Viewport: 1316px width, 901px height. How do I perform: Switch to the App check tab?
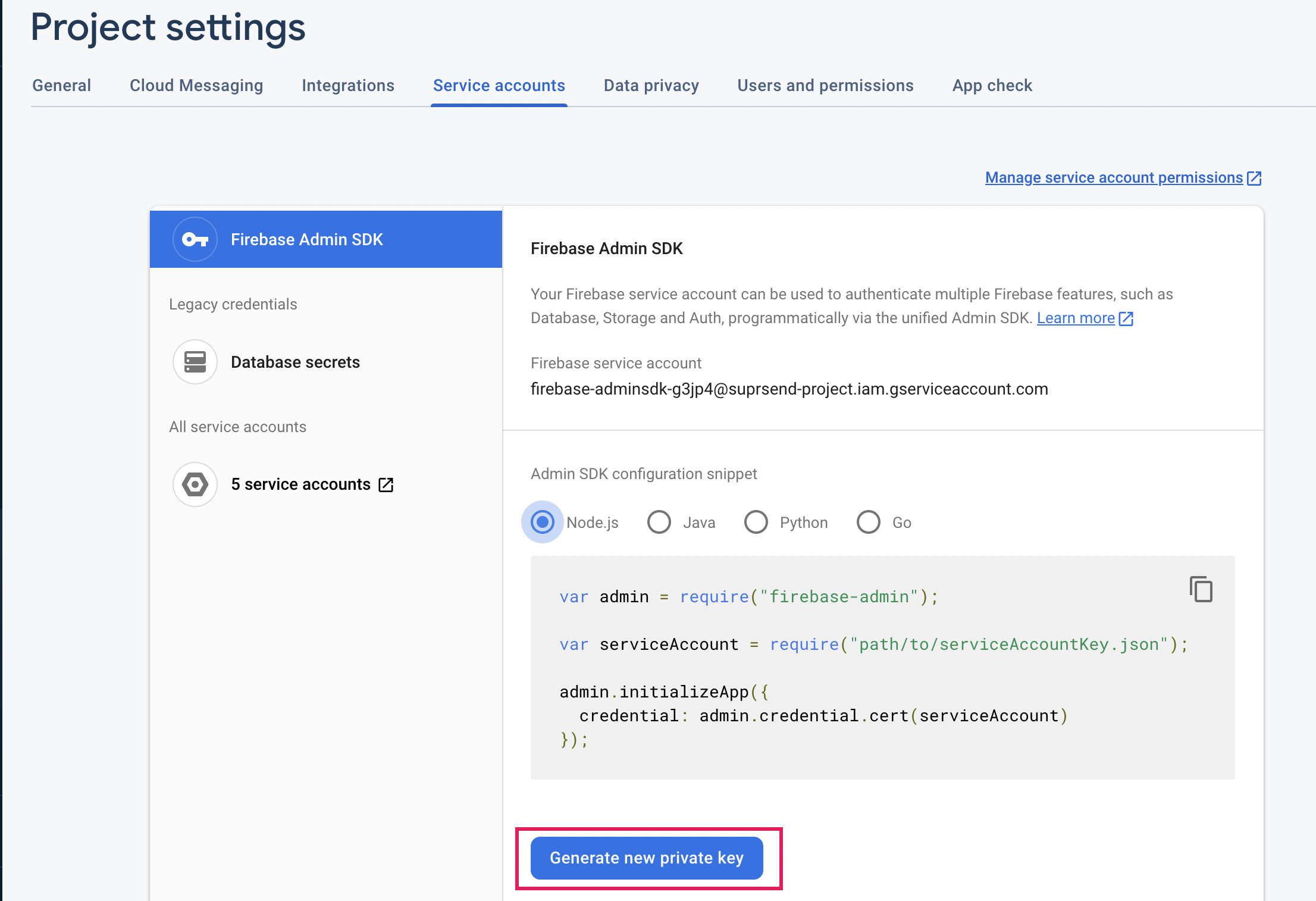coord(992,86)
